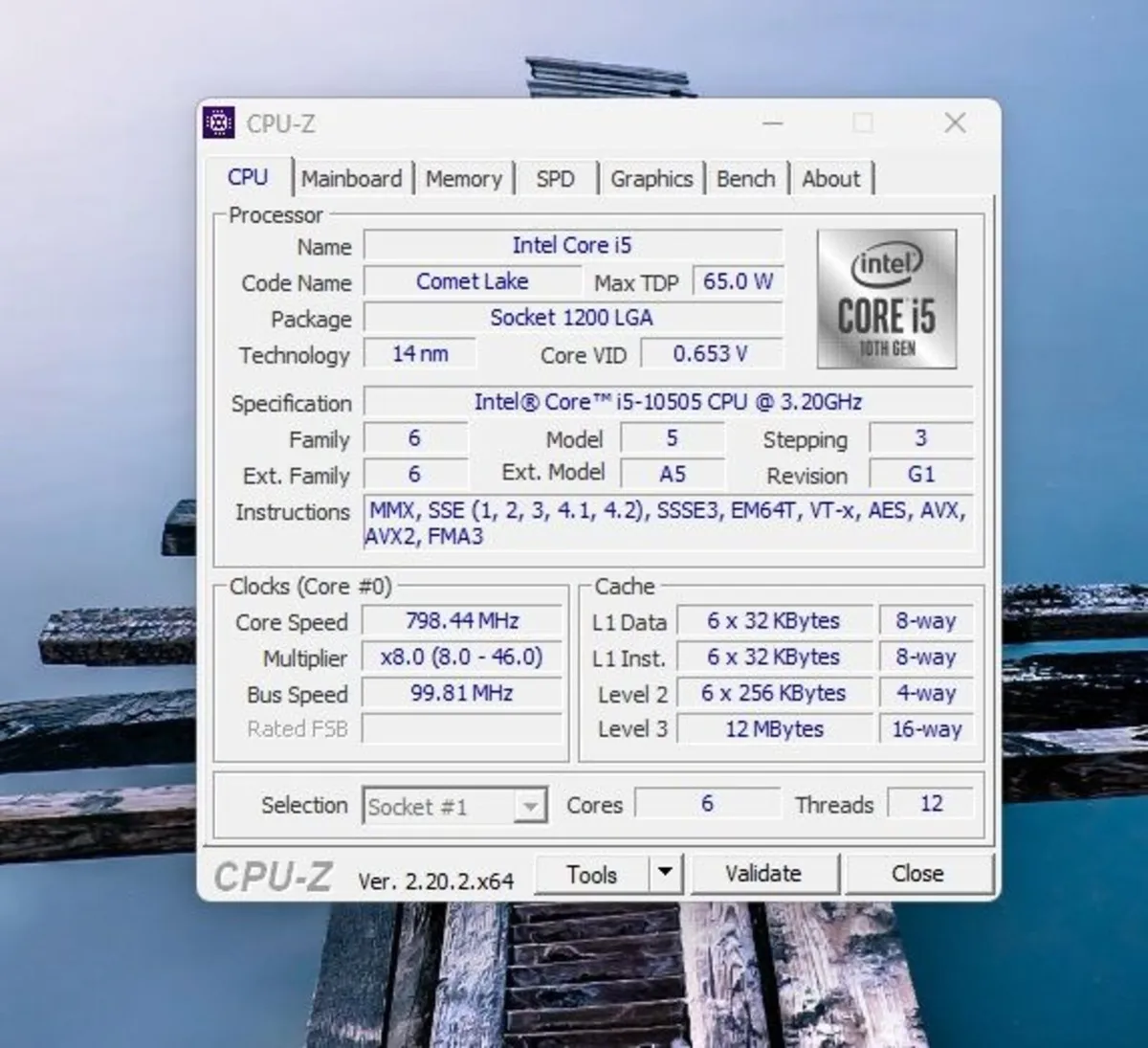
Task: Click the Ext. Model value 'A5'
Action: coord(673,475)
